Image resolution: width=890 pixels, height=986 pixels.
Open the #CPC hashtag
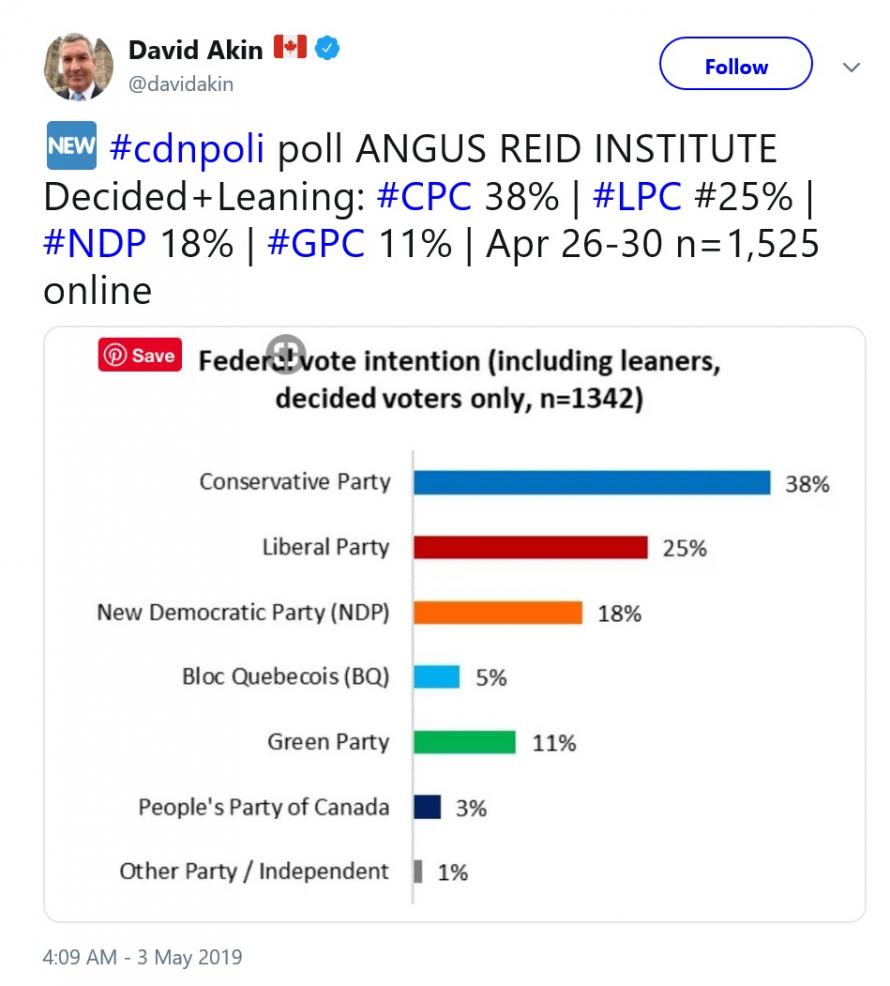424,196
